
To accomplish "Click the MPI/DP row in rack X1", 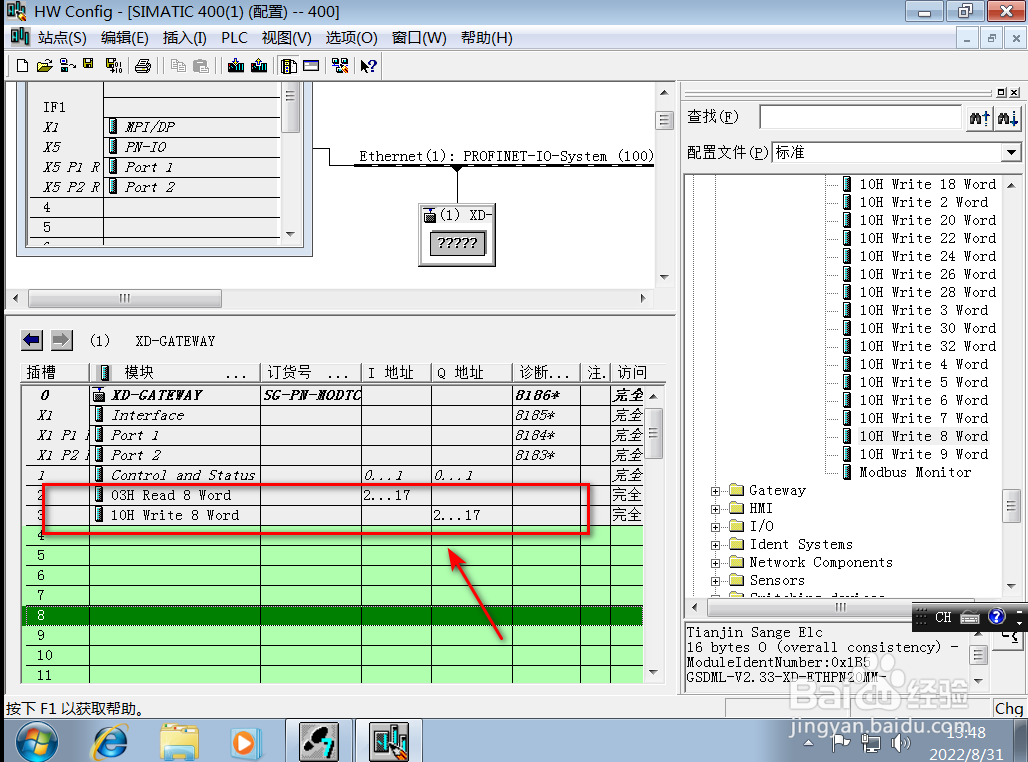I will (x=154, y=127).
